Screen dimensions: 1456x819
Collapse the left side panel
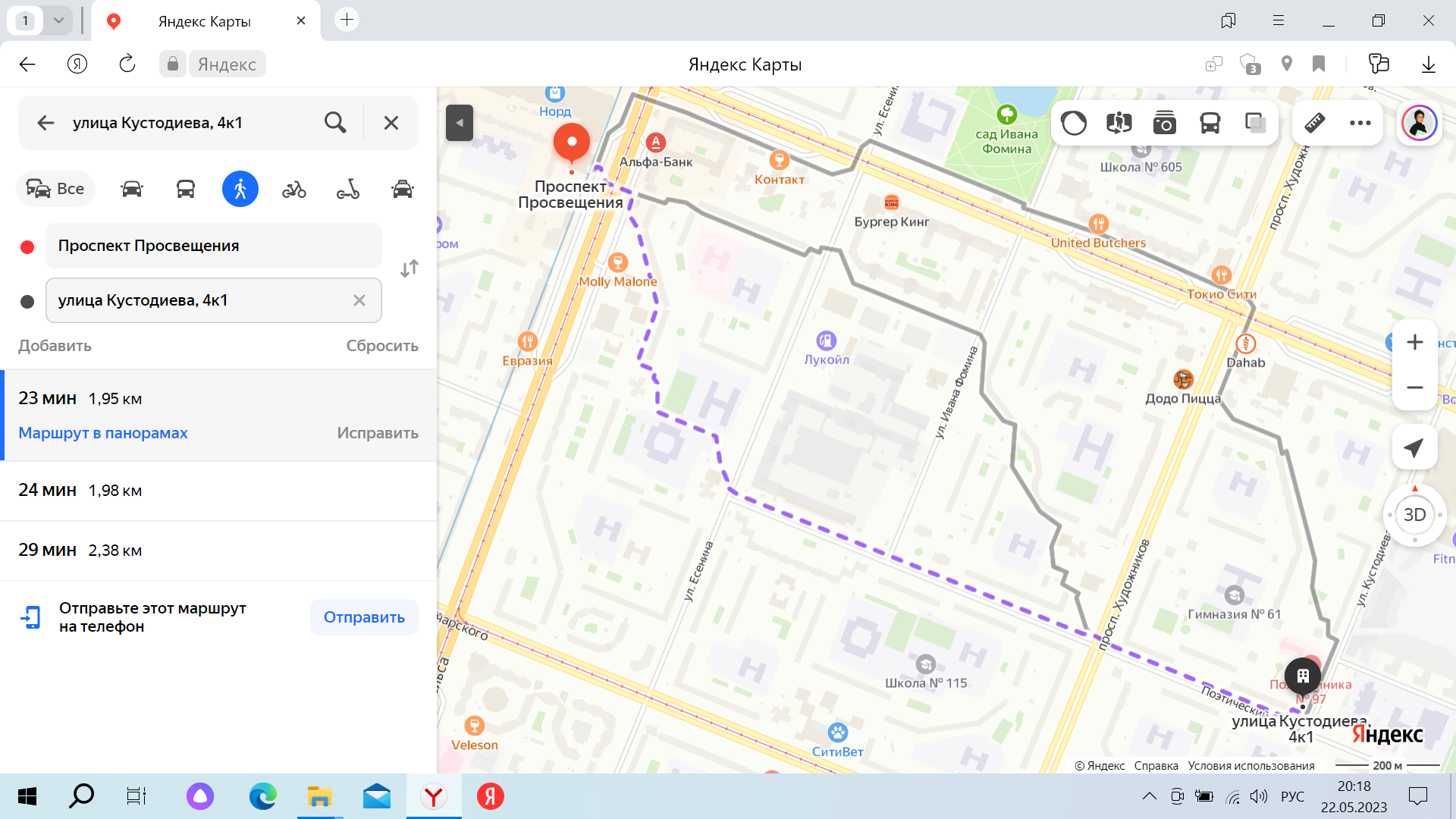(x=460, y=123)
